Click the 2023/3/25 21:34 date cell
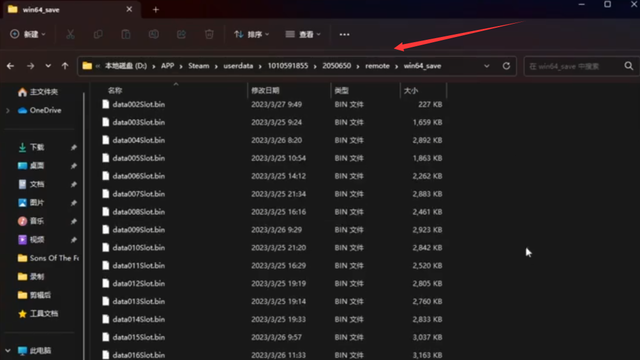Screen dimensions: 640x360 [278, 194]
